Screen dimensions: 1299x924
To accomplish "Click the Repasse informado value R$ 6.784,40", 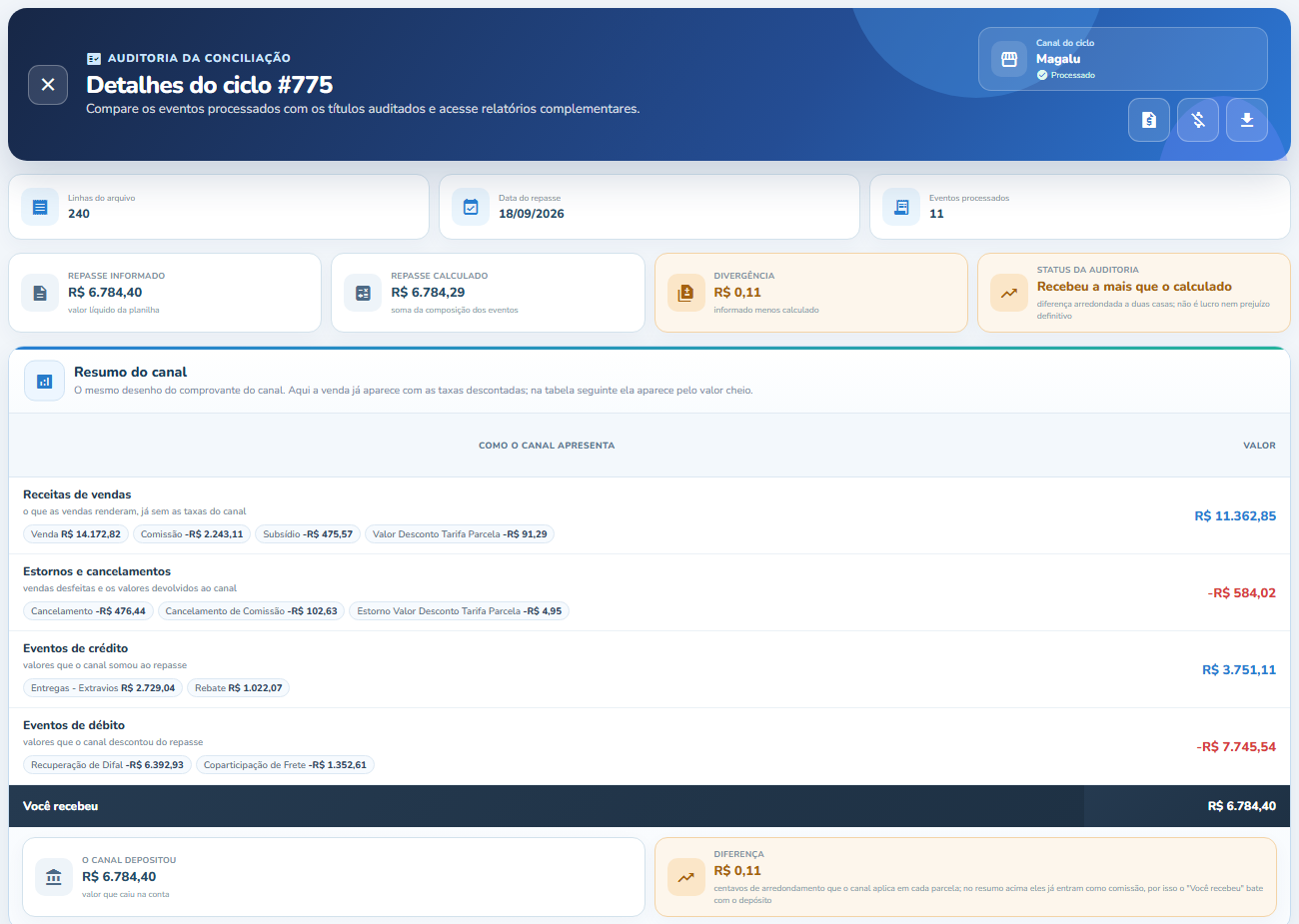I will click(105, 293).
